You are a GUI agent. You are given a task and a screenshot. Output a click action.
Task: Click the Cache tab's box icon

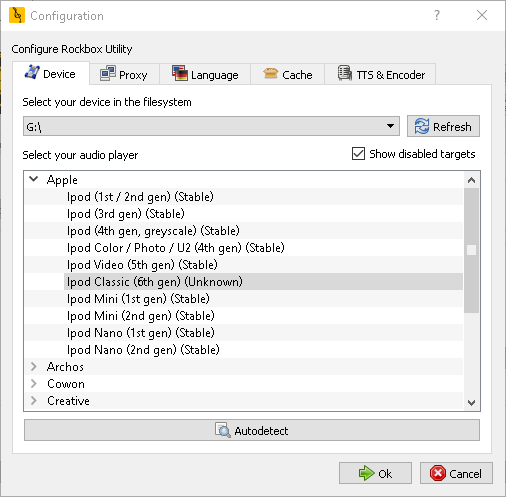270,73
